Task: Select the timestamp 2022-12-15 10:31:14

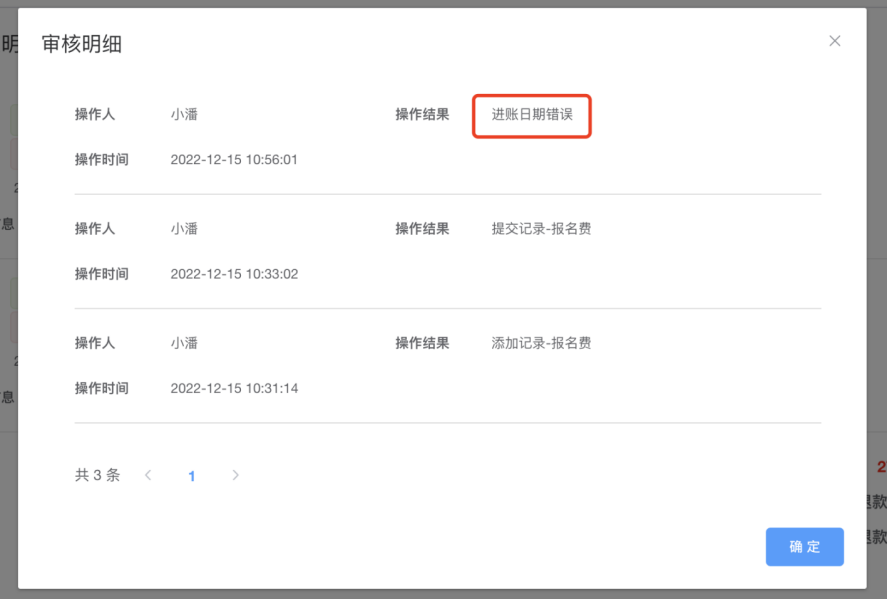Action: click(x=234, y=388)
